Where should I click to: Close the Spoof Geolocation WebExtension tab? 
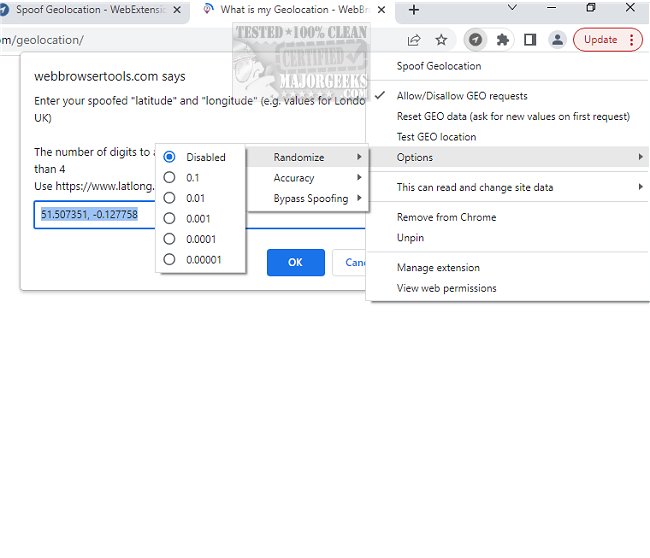pyautogui.click(x=177, y=10)
